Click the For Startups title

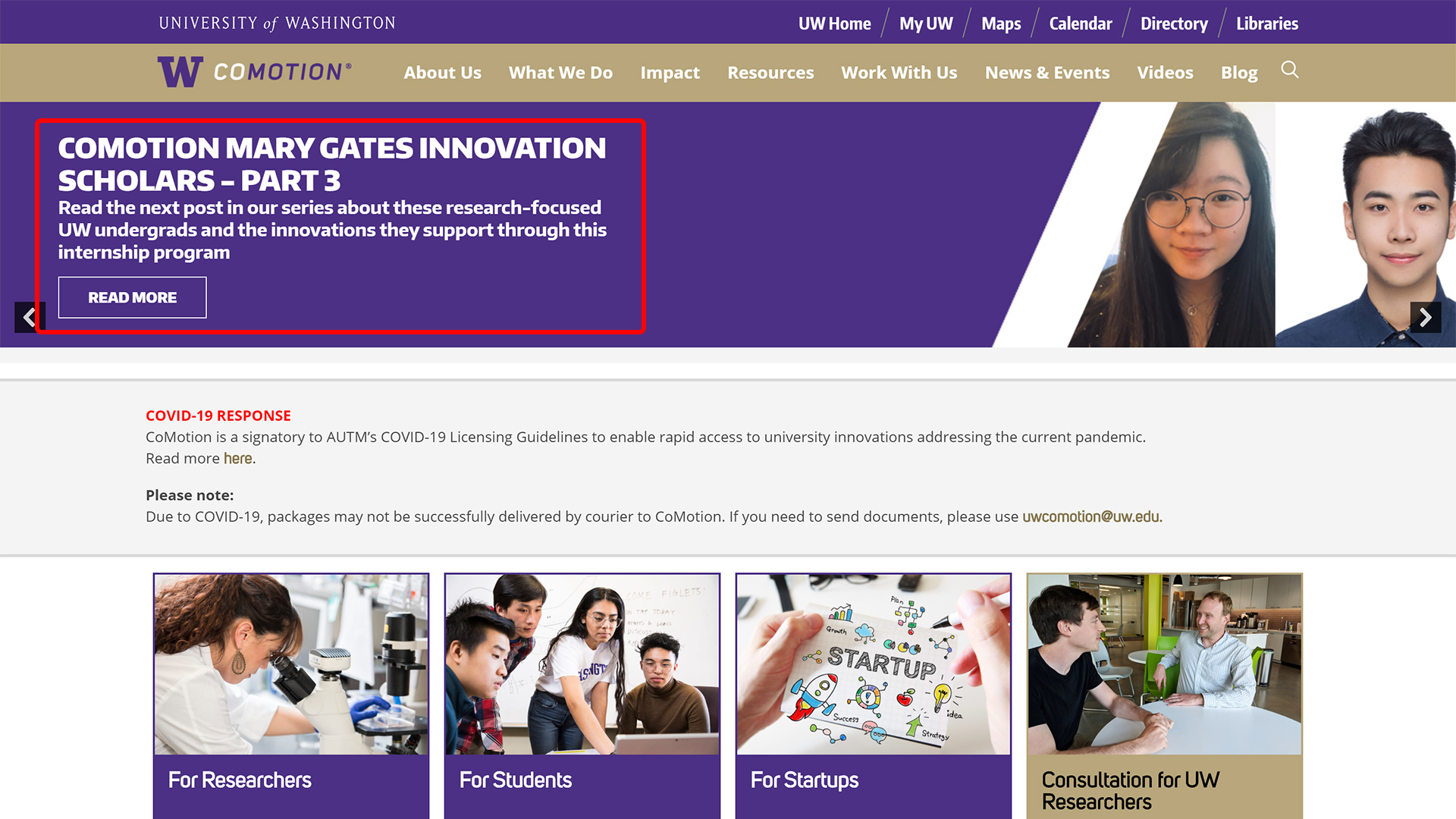point(805,780)
